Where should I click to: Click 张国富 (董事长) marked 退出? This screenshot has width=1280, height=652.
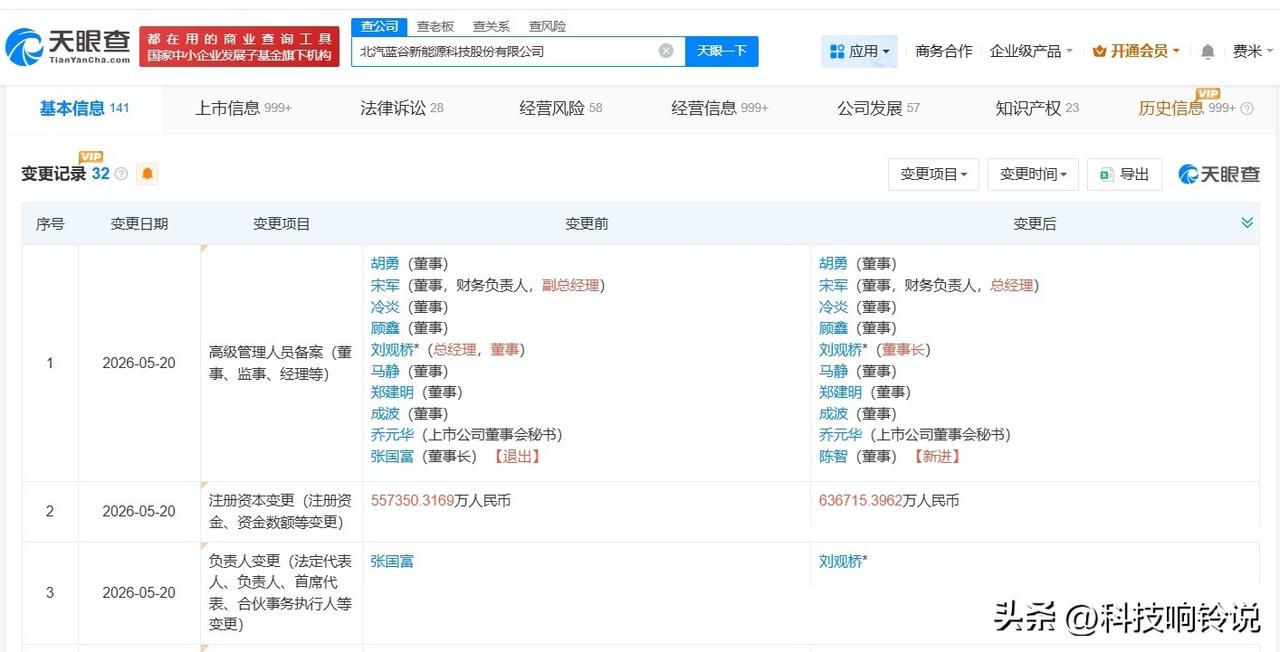tap(392, 456)
